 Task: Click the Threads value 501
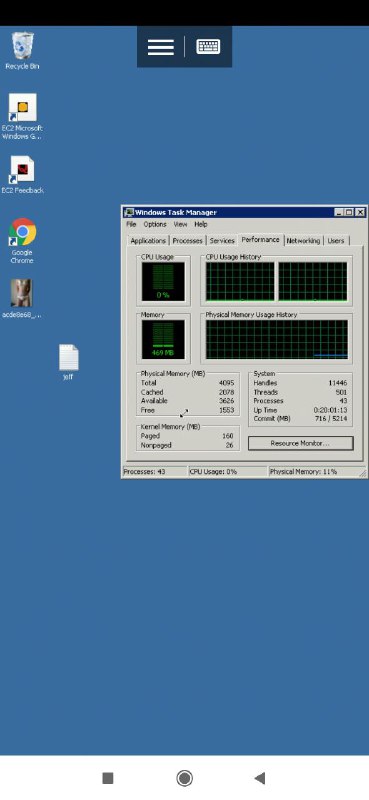point(341,392)
